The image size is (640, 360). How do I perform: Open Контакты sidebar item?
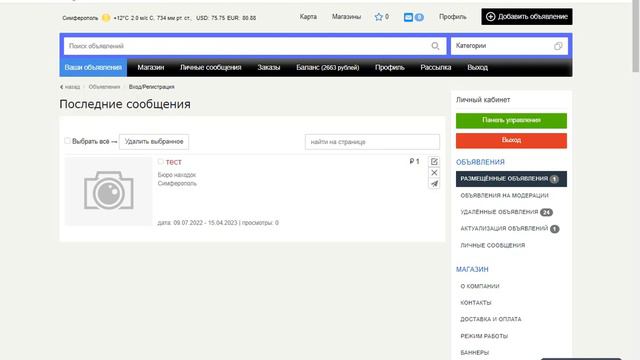(x=476, y=302)
